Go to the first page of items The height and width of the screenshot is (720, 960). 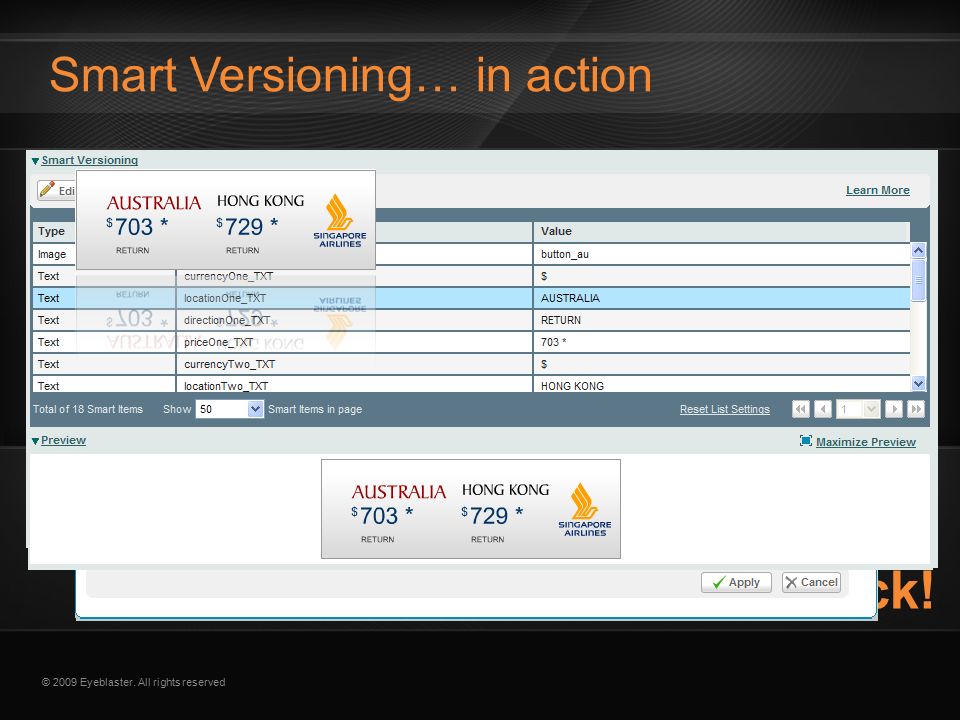[x=801, y=409]
